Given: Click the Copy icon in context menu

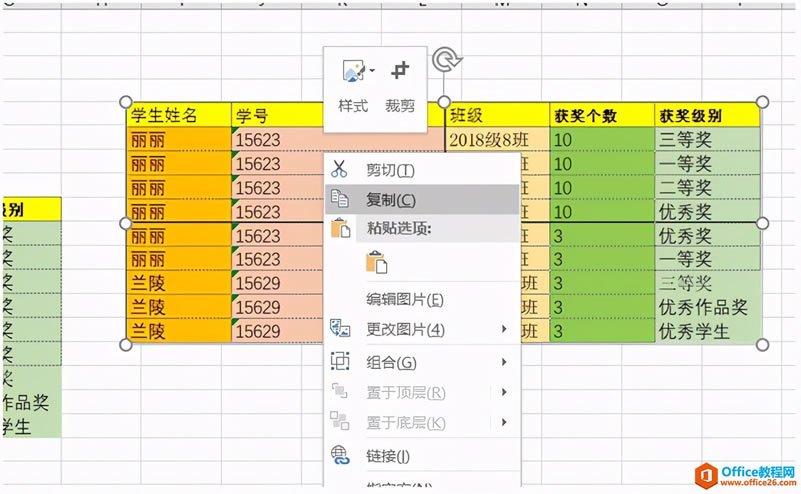Looking at the screenshot, I should [x=340, y=198].
